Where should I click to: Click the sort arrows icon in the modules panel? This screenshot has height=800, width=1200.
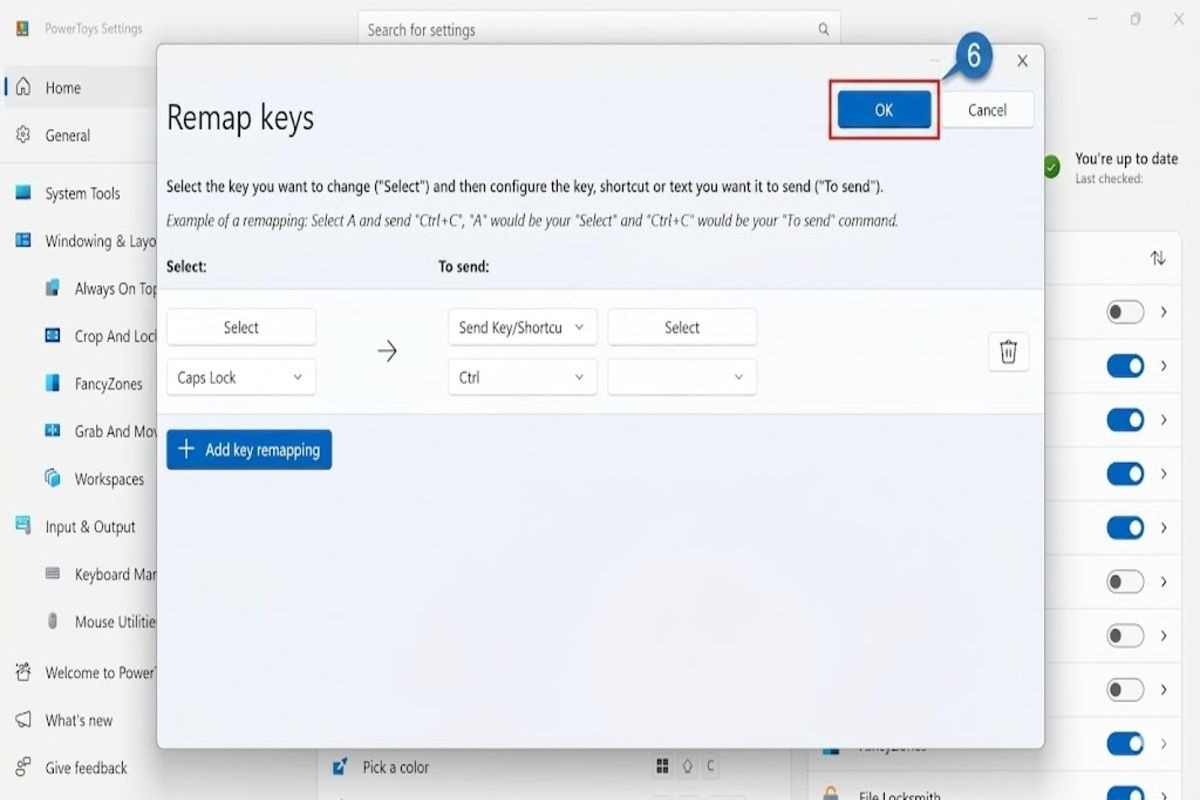(1158, 258)
